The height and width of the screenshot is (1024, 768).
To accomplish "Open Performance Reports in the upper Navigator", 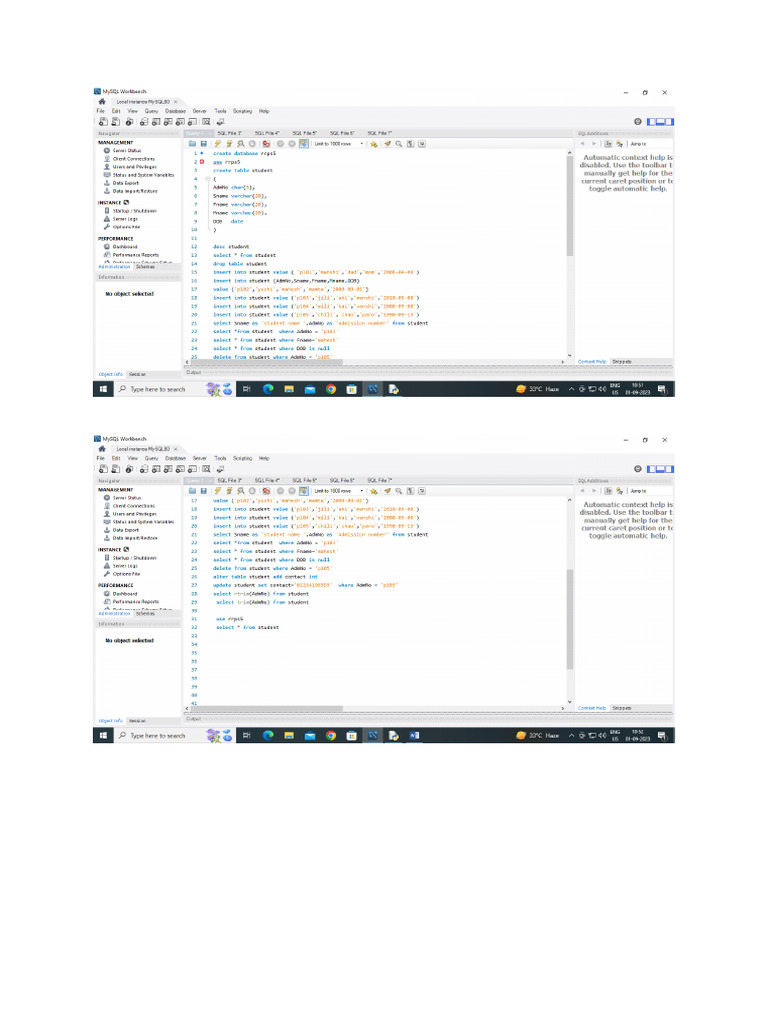I will pyautogui.click(x=135, y=255).
